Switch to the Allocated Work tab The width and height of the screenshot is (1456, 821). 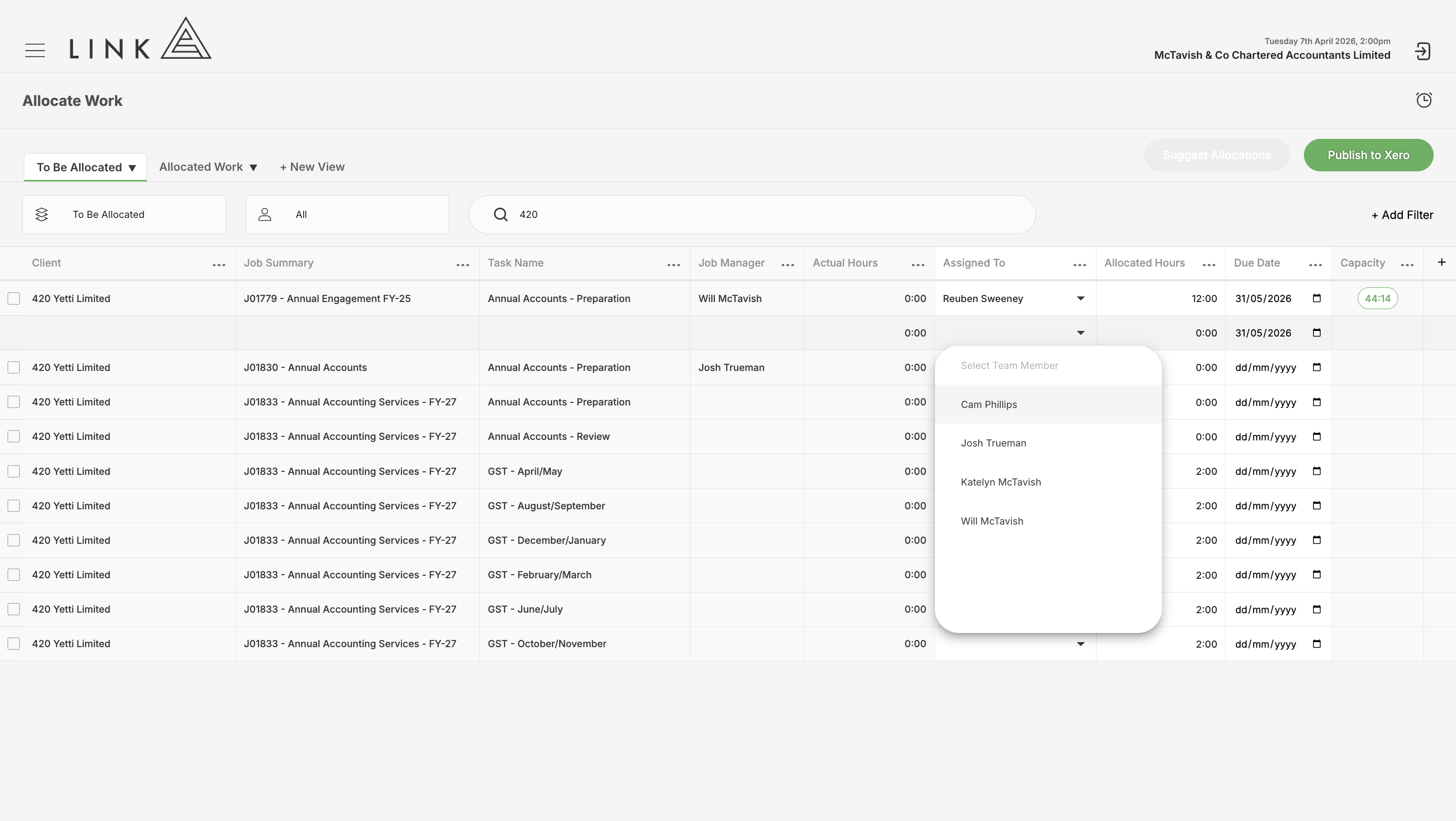click(x=208, y=167)
